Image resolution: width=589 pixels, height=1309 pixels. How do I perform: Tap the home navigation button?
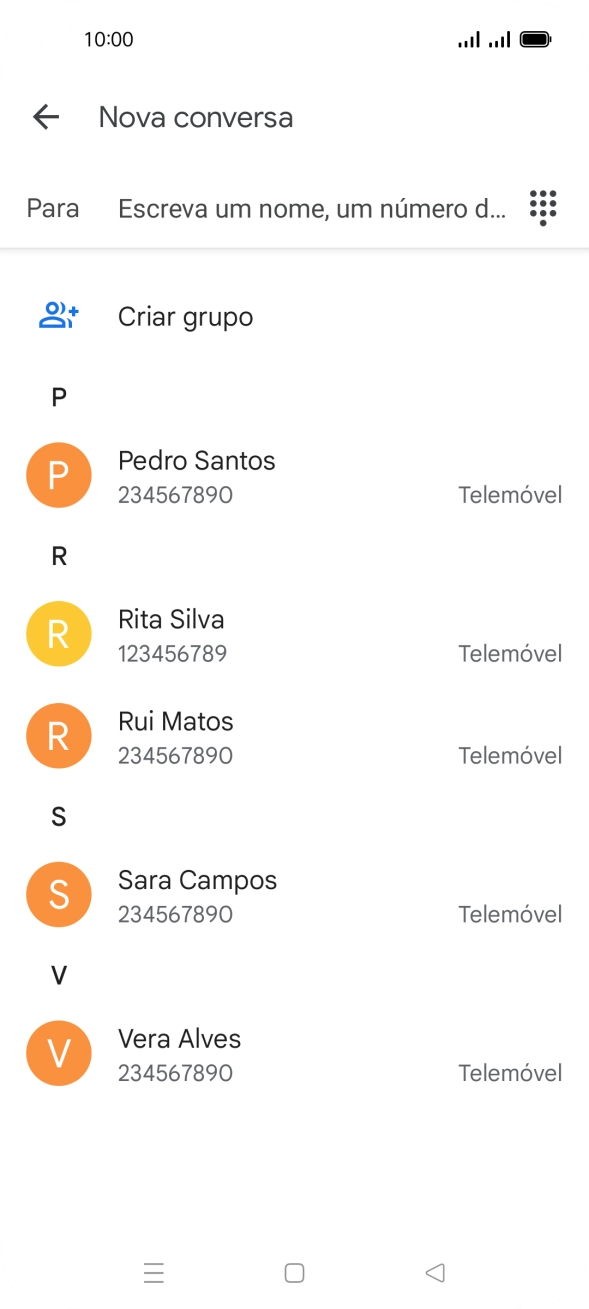[x=294, y=1272]
